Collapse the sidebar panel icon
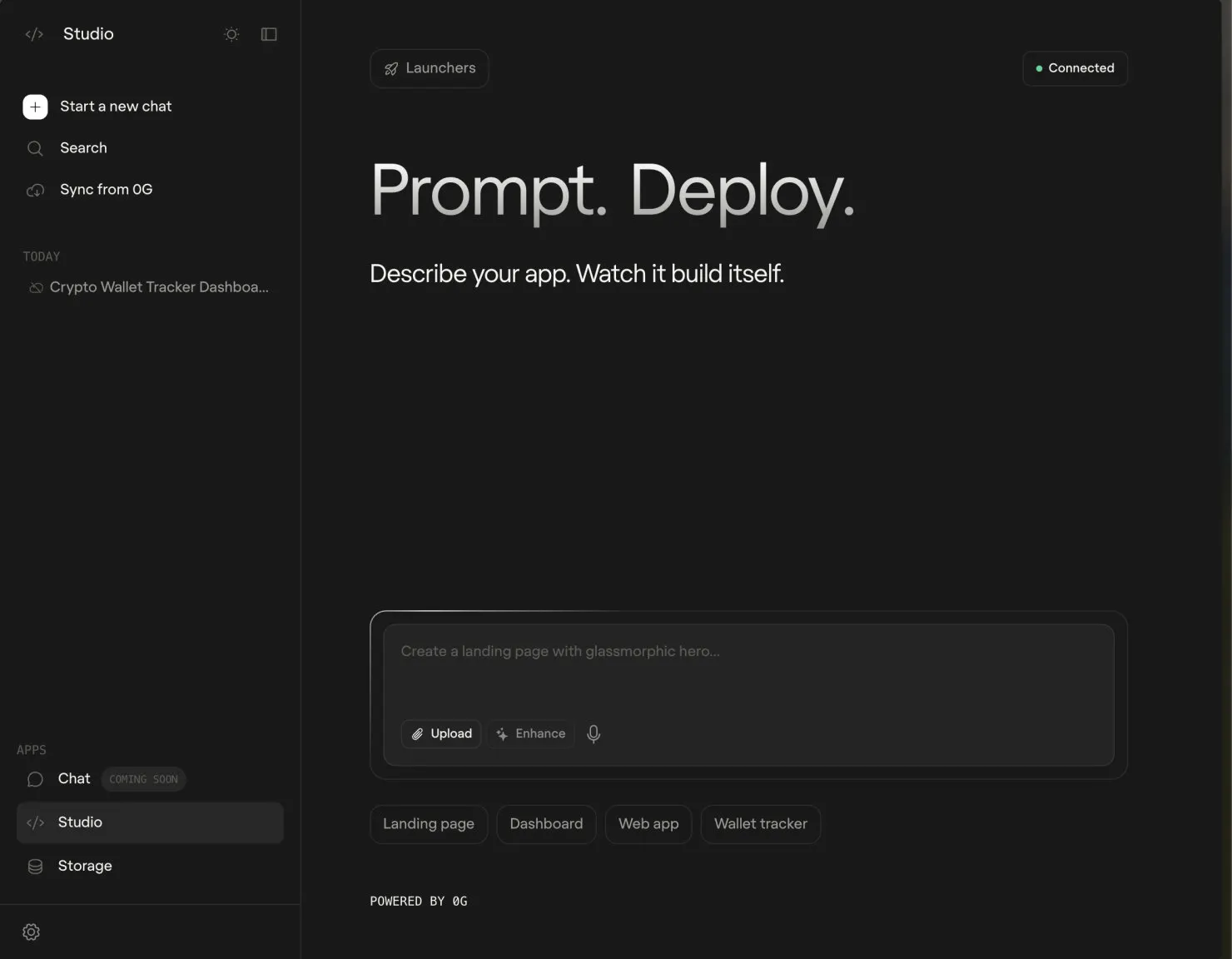Viewport: 1232px width, 959px height. point(269,34)
